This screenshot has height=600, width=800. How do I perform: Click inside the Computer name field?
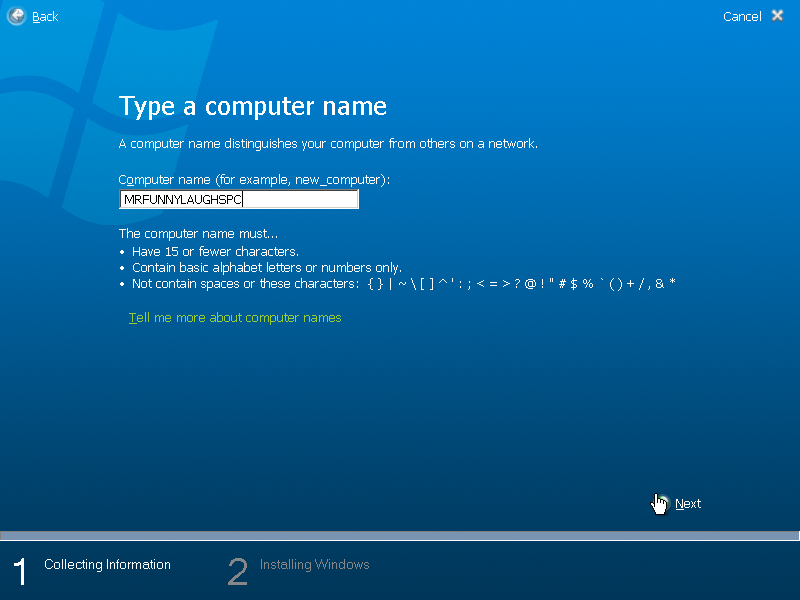click(x=239, y=199)
